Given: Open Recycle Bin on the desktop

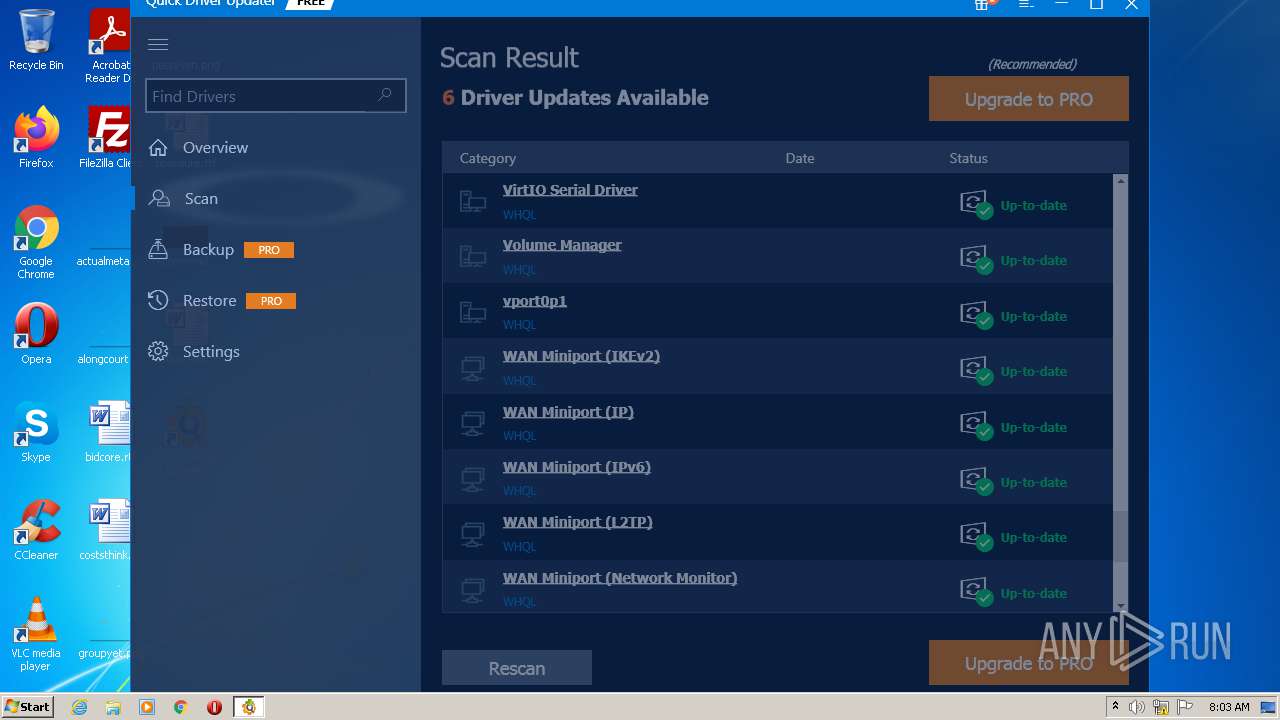Looking at the screenshot, I should tap(36, 40).
